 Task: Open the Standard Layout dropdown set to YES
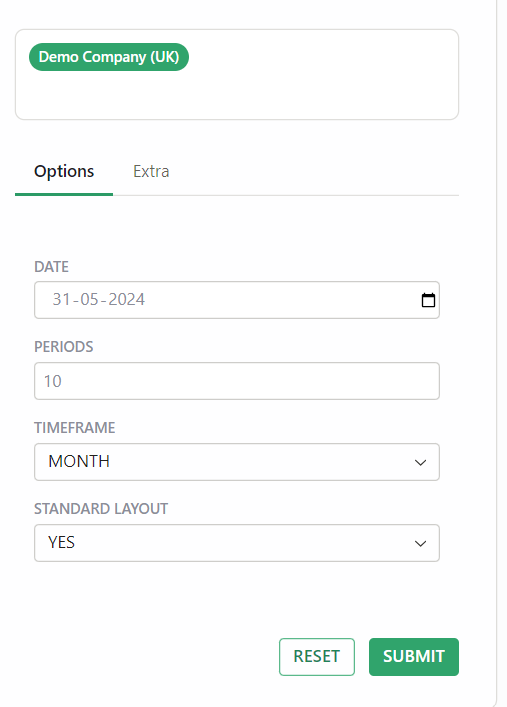coord(237,543)
